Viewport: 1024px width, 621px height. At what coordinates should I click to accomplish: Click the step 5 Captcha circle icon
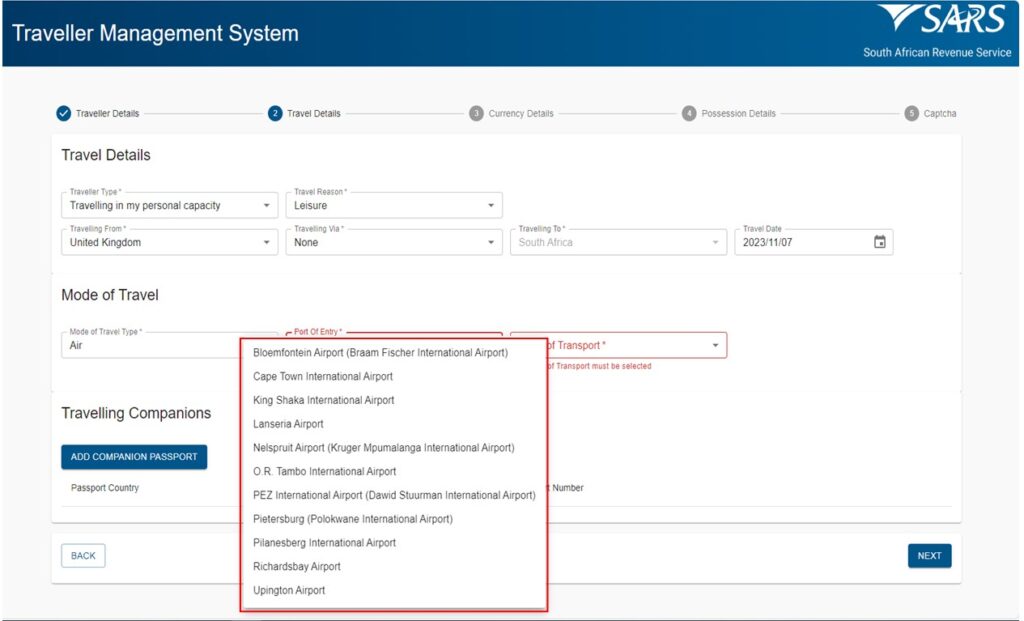910,113
